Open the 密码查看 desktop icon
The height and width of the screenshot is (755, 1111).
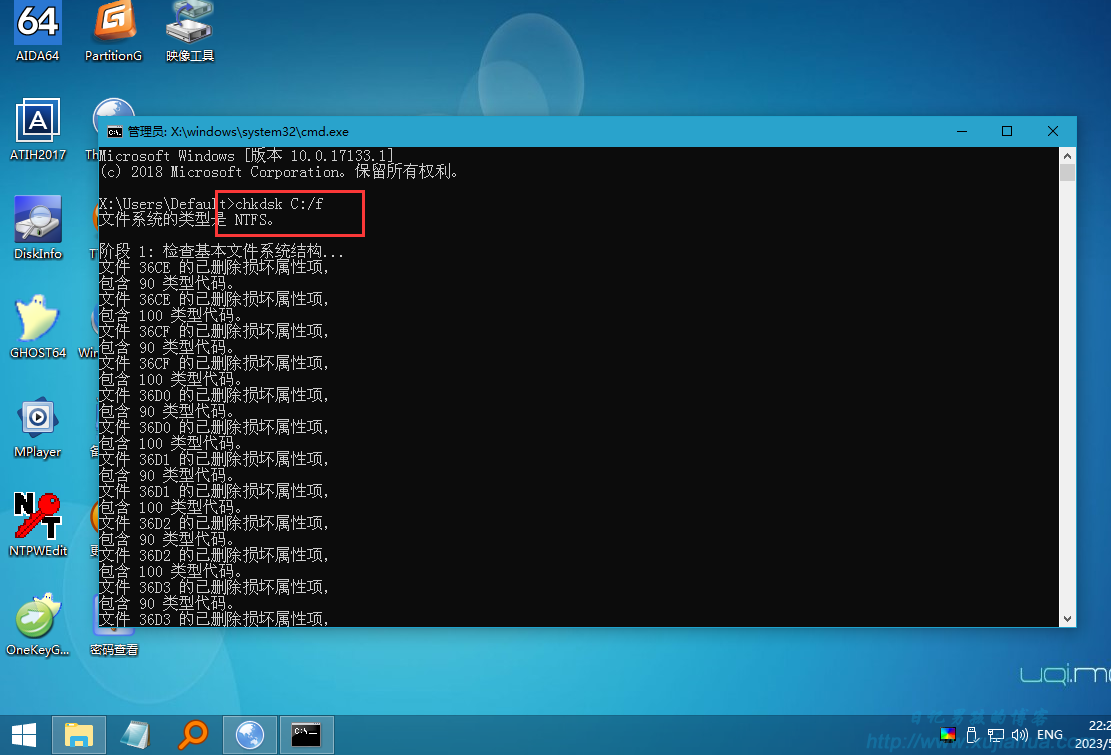[x=113, y=625]
